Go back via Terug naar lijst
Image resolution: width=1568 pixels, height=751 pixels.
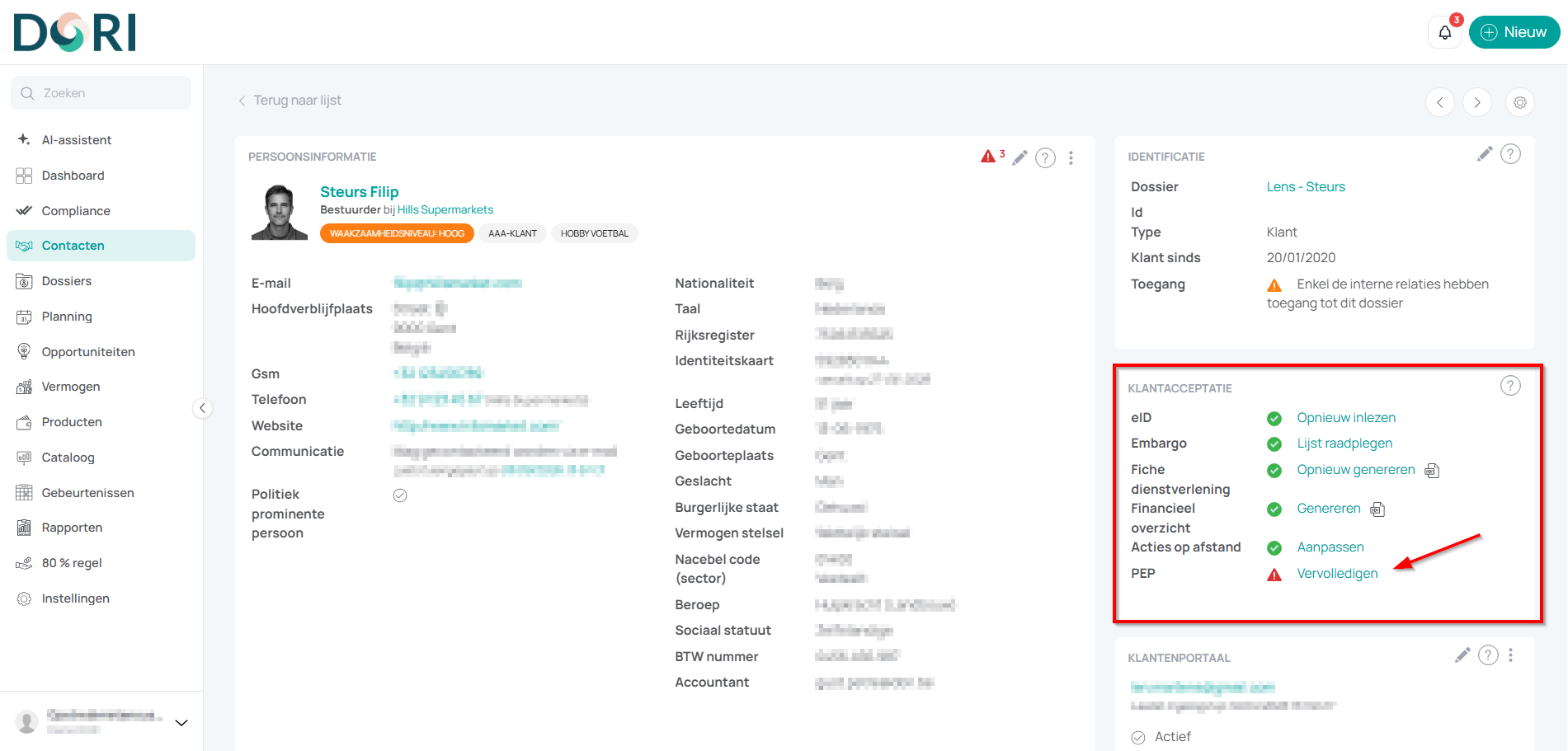pyautogui.click(x=290, y=101)
